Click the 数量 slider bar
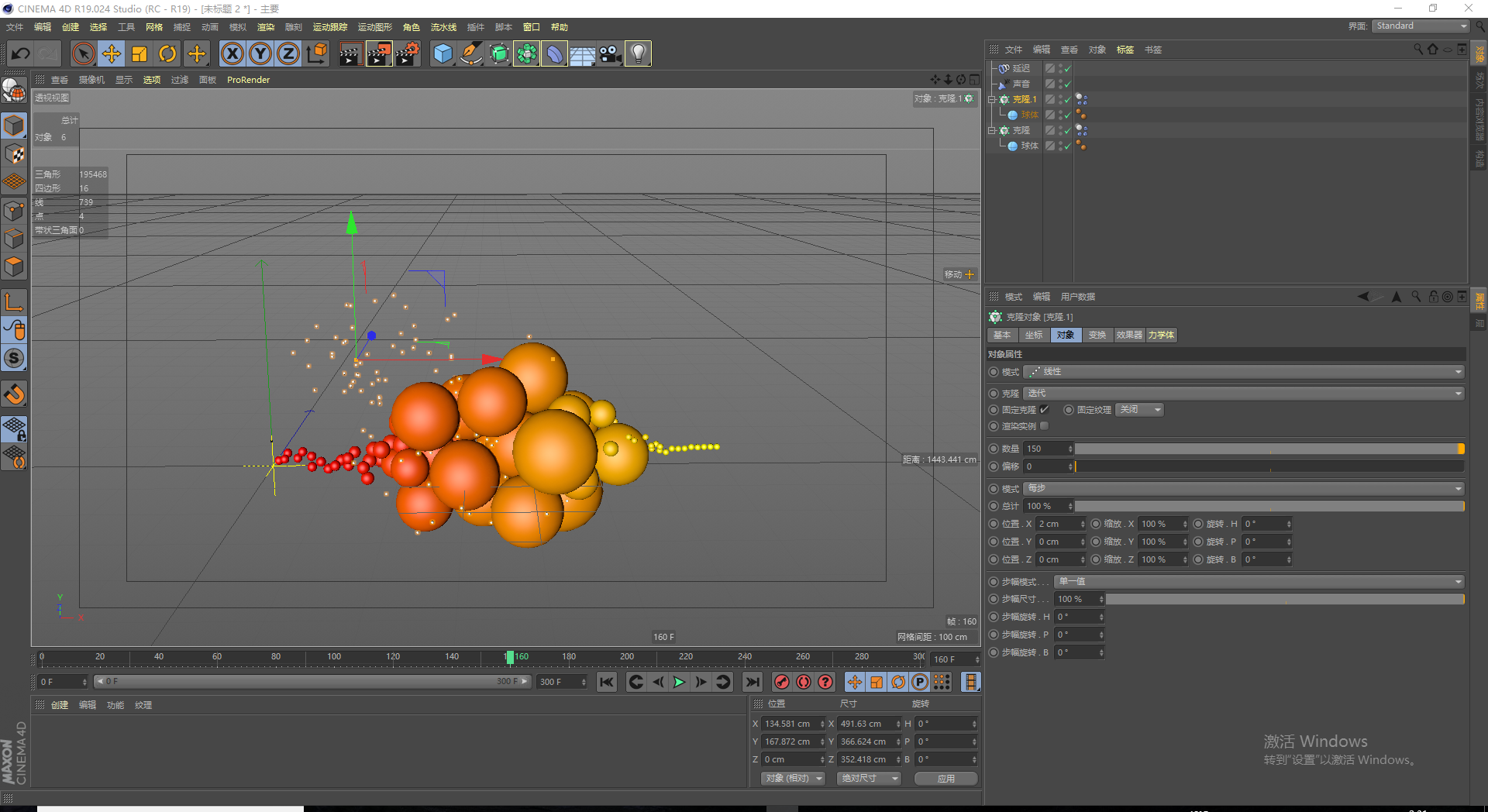Image resolution: width=1488 pixels, height=812 pixels. 1268,449
